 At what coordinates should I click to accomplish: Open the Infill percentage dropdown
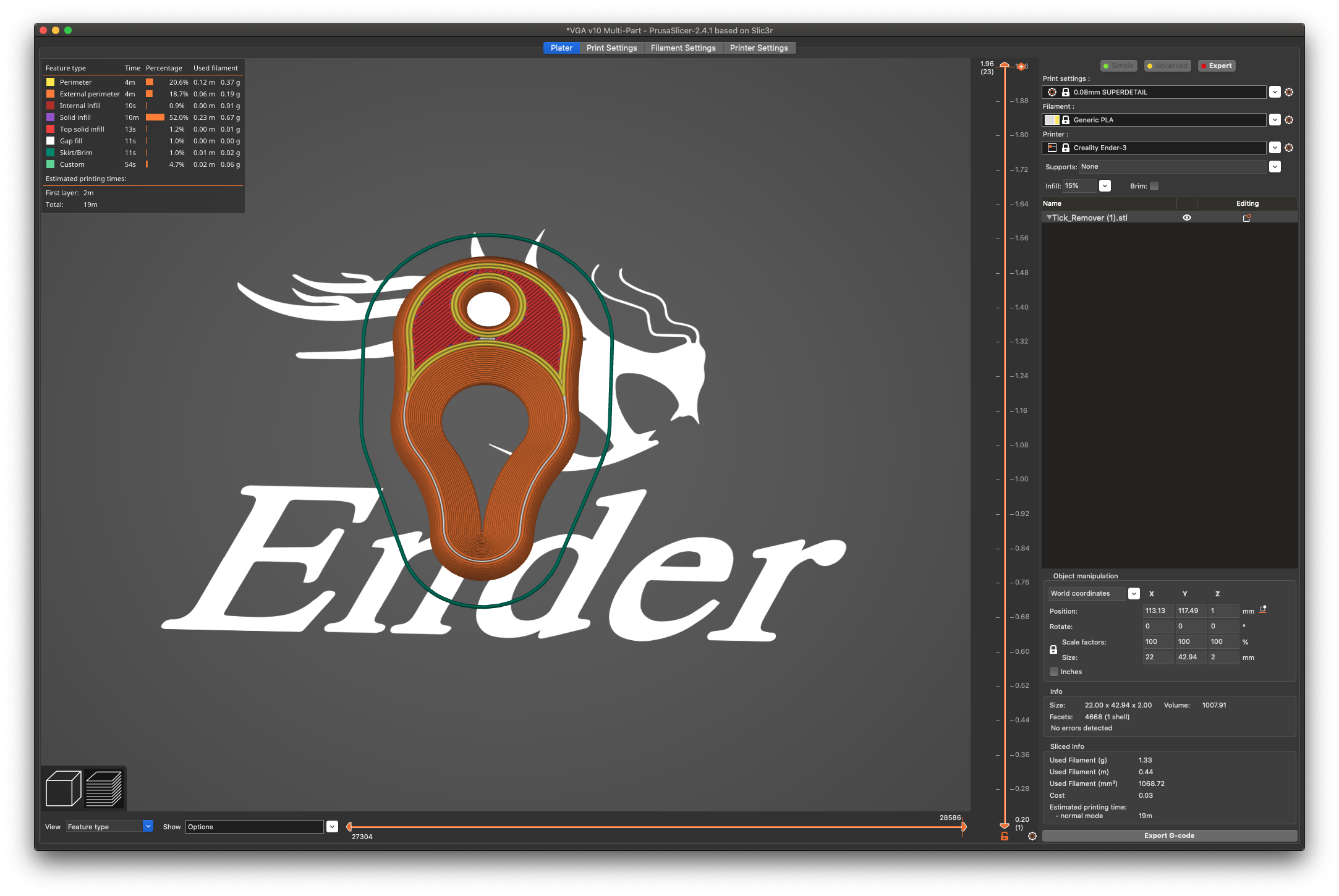coord(1105,186)
